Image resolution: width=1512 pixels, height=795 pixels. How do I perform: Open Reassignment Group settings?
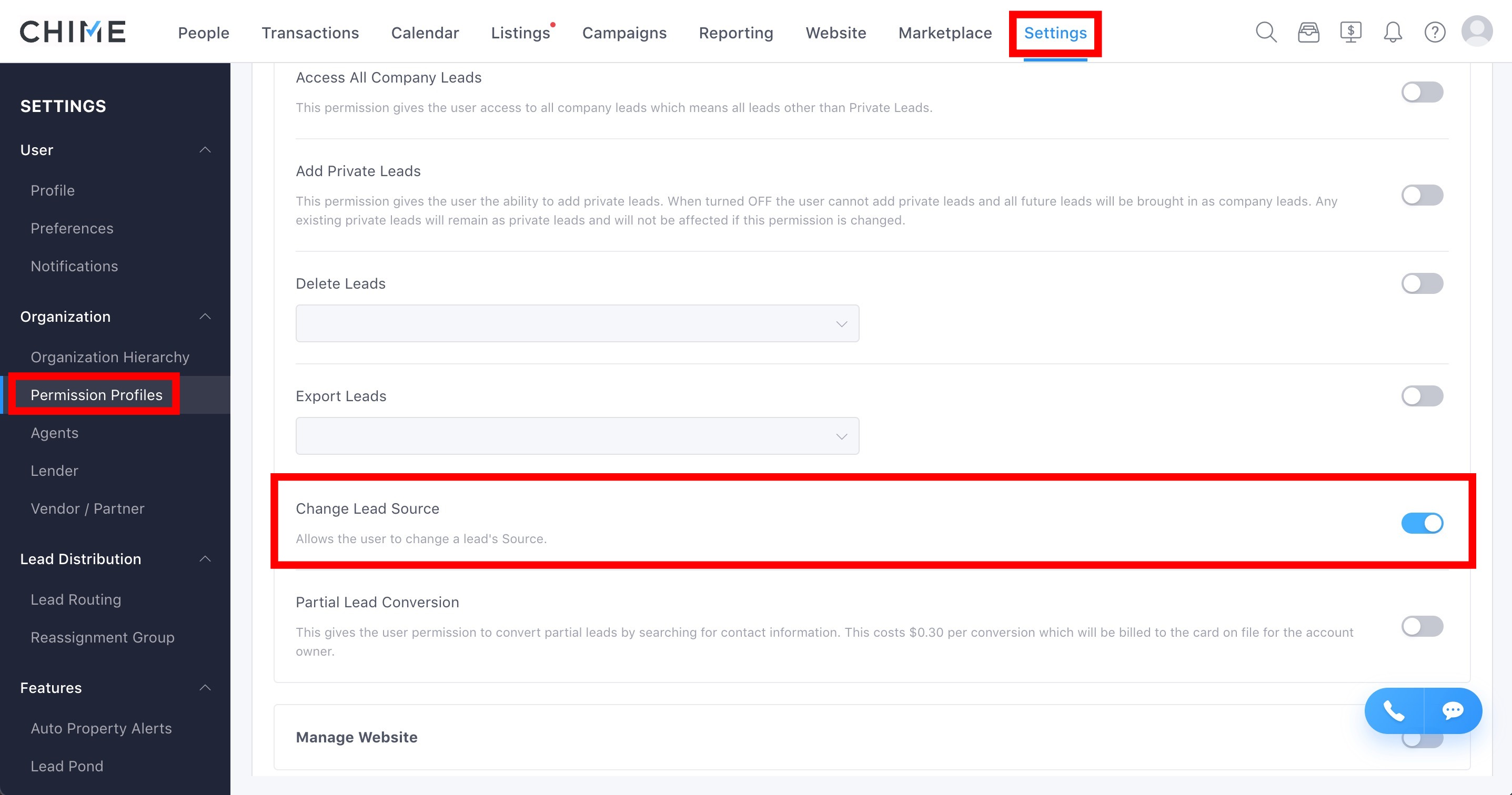click(x=103, y=637)
